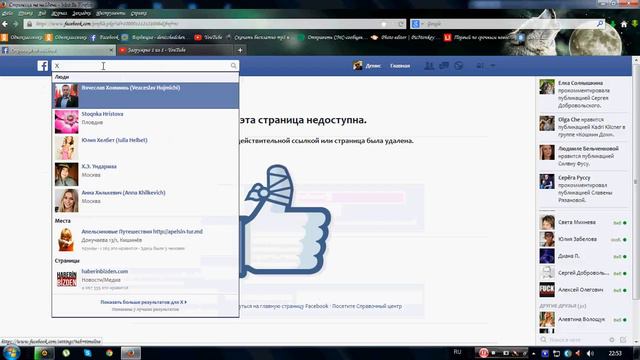This screenshot has height=360, width=640.
Task: Expand the account menu arrow
Action: point(493,66)
